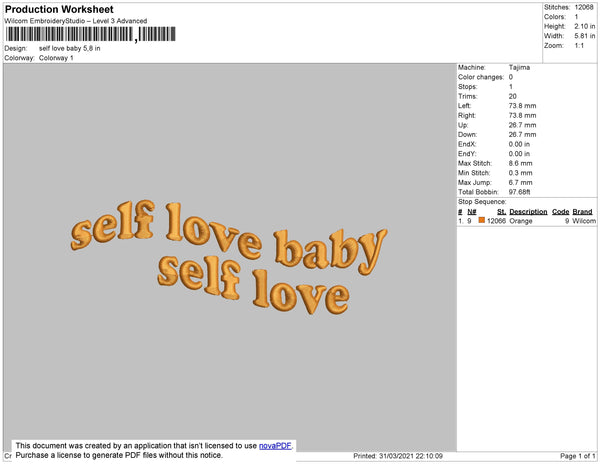This screenshot has width=600, height=464.
Task: Click the Min Stitch value 0.3 mm
Action: tap(520, 173)
